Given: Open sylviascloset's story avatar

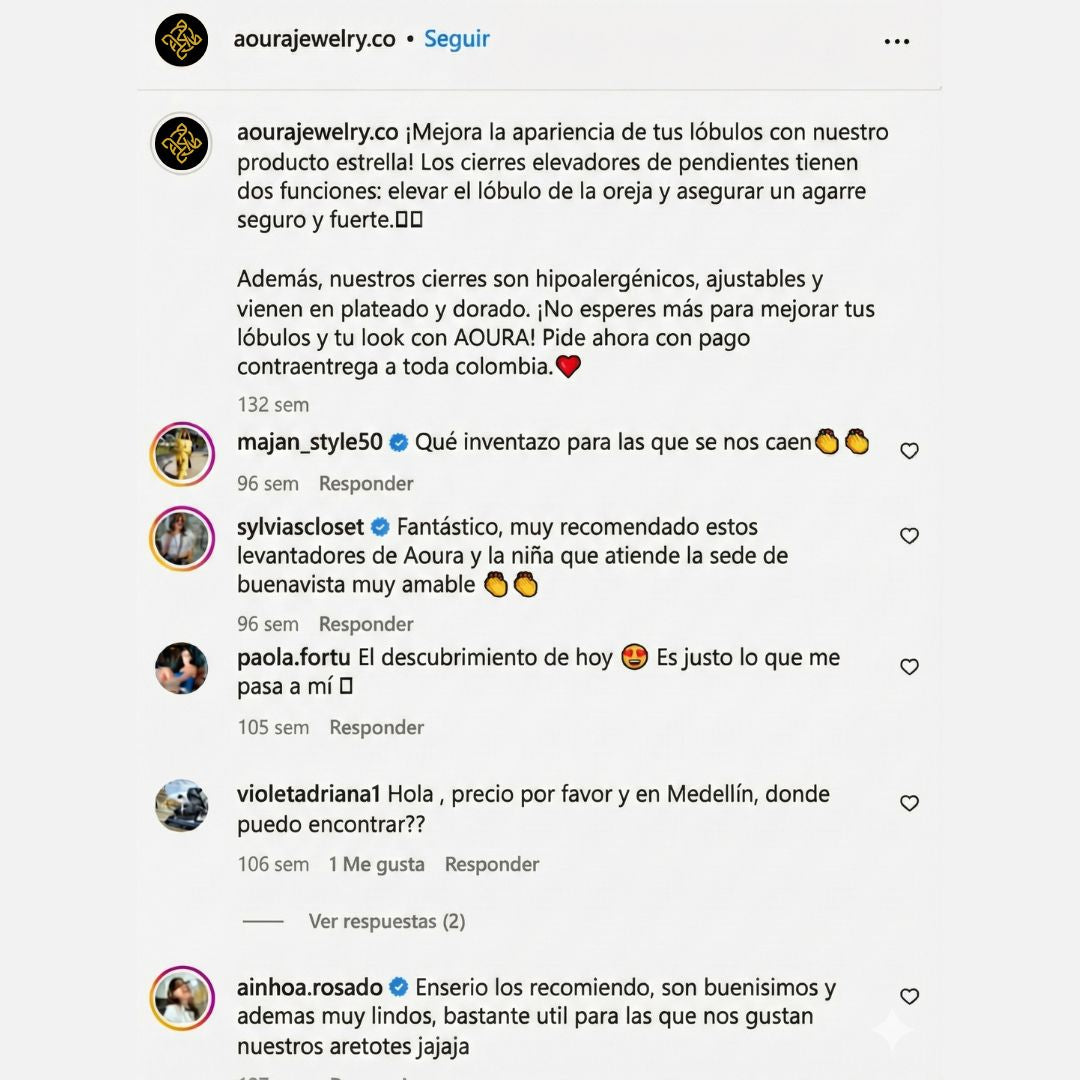Looking at the screenshot, I should coord(182,539).
